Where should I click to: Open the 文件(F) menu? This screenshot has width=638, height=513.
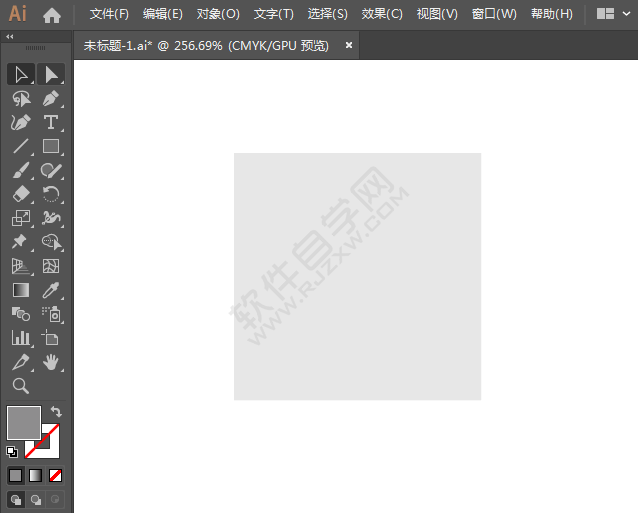click(x=109, y=14)
